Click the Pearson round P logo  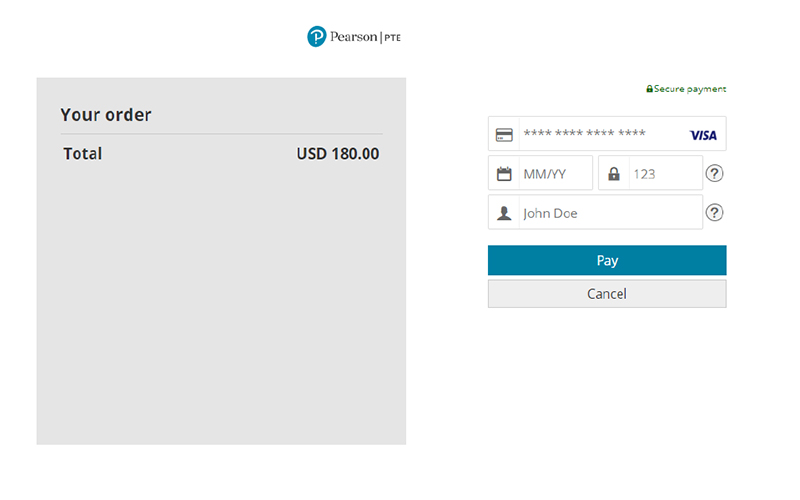tap(316, 37)
